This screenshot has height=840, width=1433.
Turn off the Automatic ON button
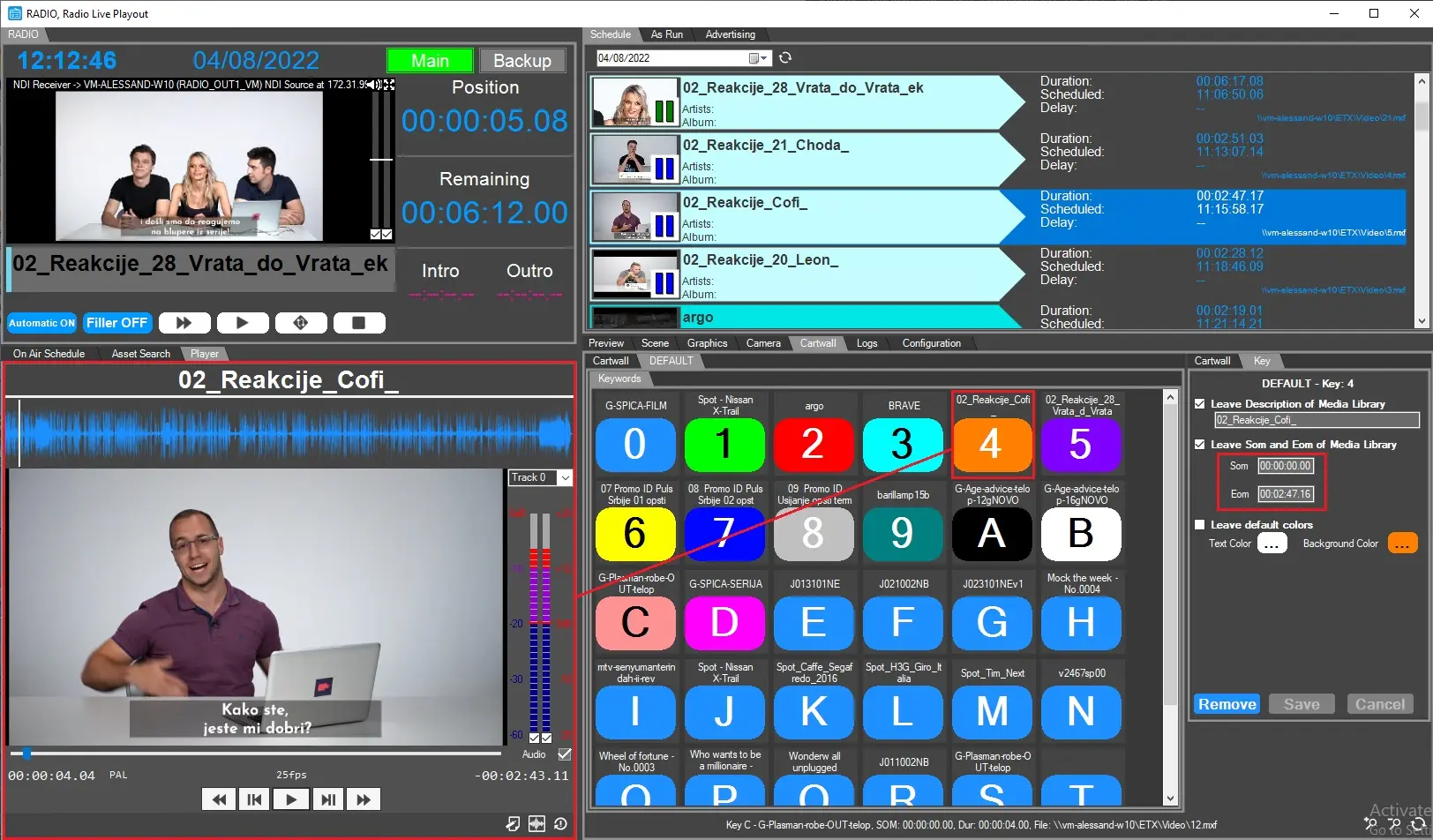click(42, 323)
